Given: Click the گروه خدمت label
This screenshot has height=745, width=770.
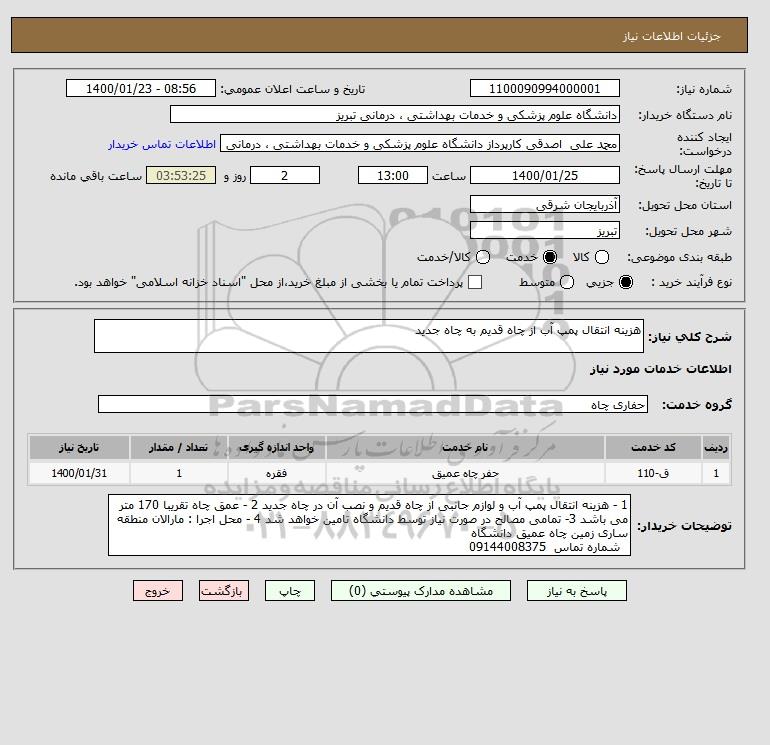Looking at the screenshot, I should pos(697,405).
